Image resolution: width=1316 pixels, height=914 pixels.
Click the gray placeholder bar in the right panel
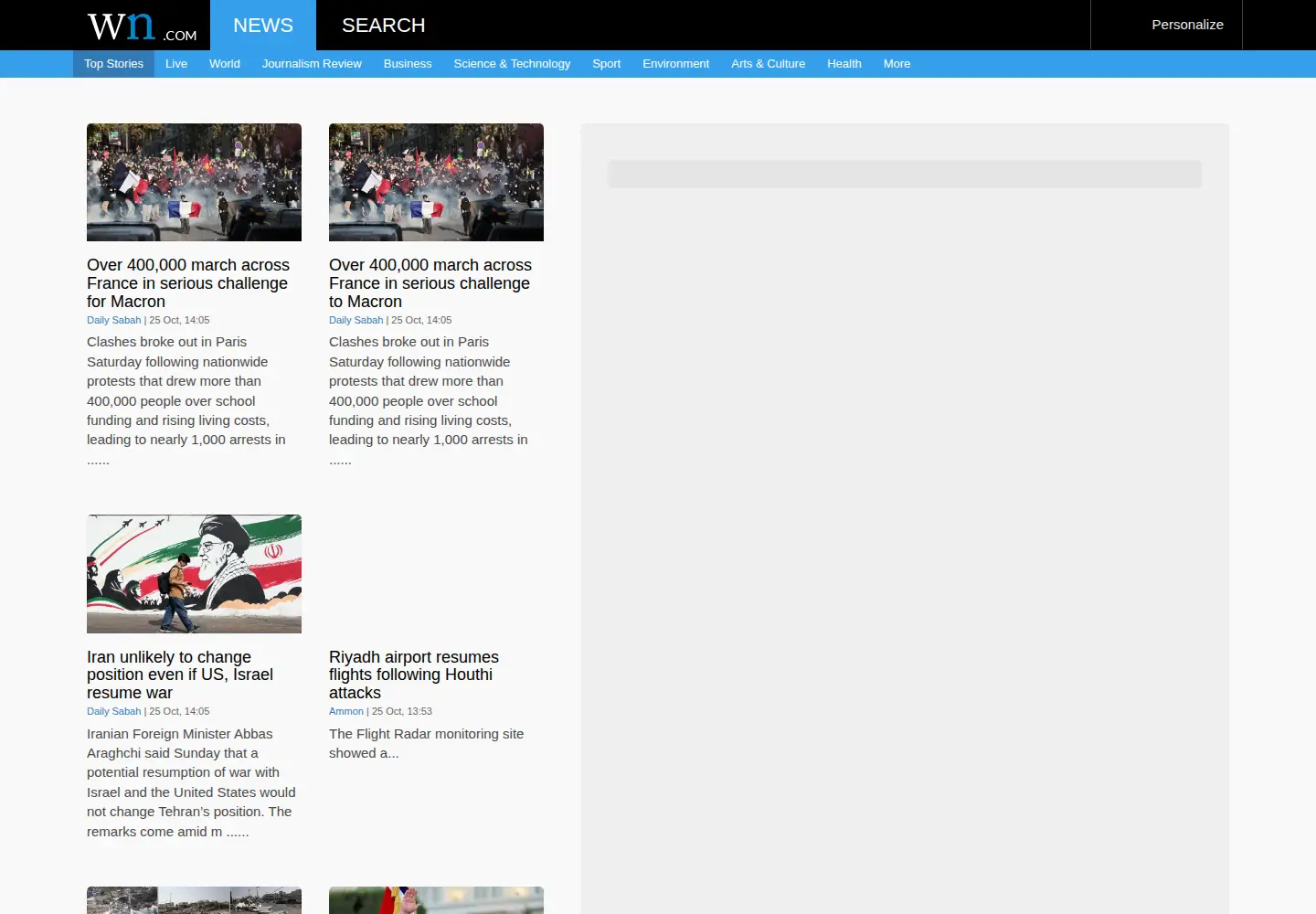point(905,175)
